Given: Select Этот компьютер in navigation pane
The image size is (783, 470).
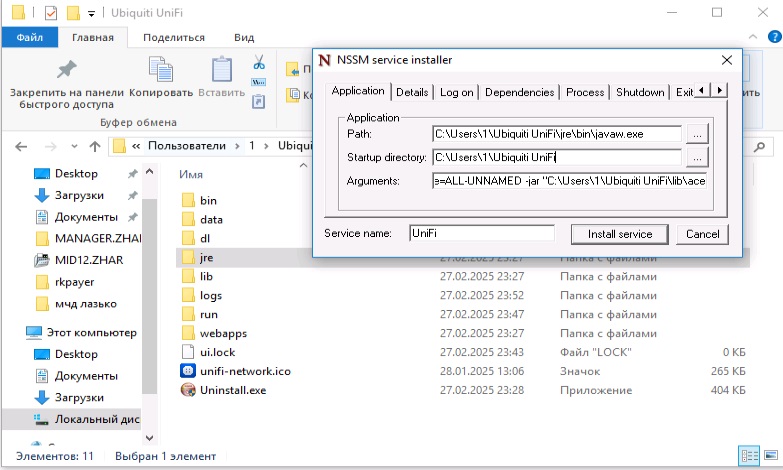Looking at the screenshot, I should [x=91, y=333].
